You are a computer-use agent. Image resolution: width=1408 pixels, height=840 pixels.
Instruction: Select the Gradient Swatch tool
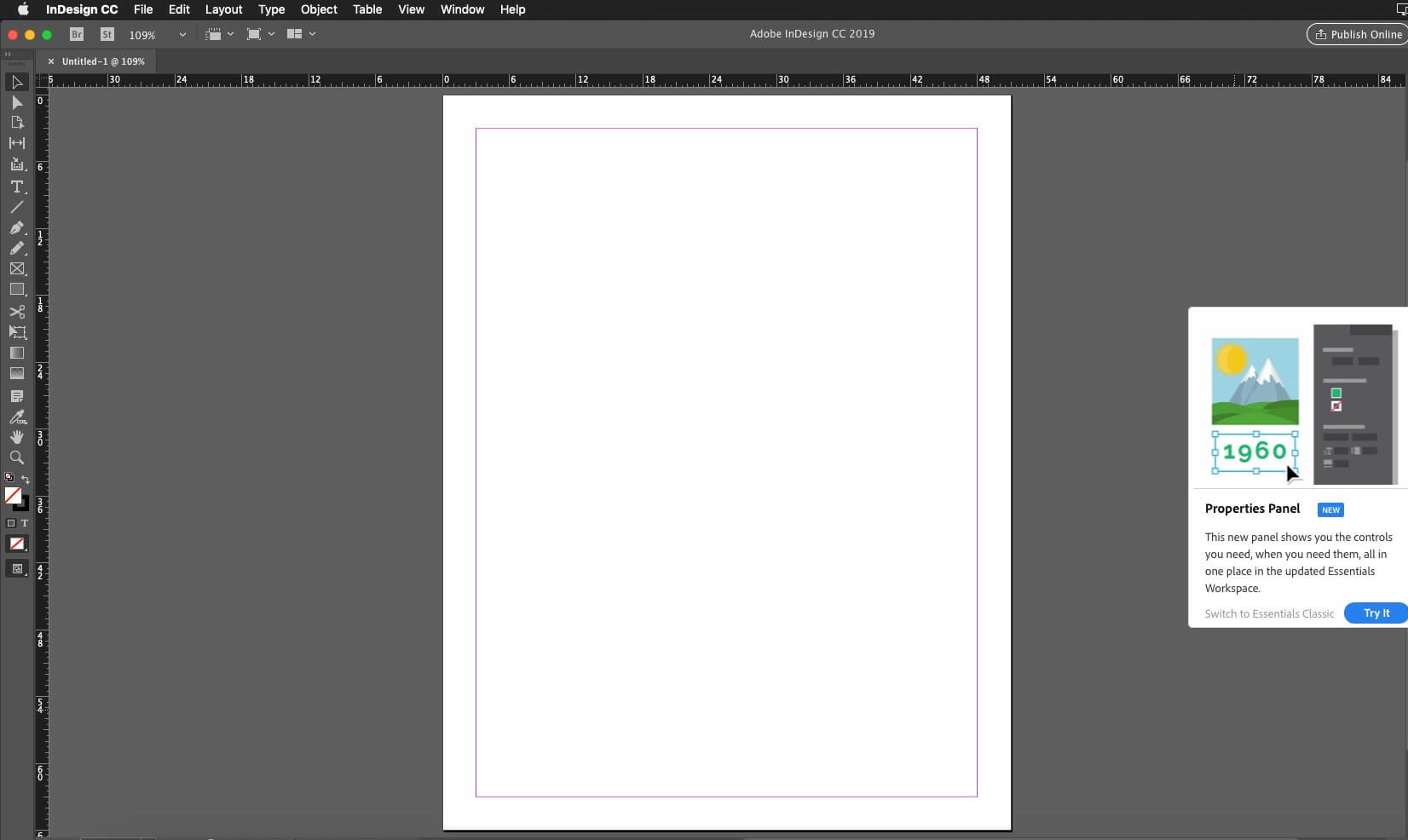click(16, 353)
